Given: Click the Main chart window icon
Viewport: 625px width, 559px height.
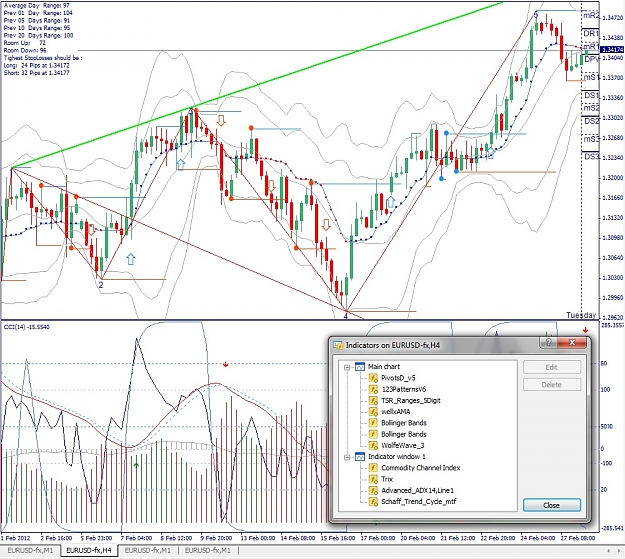Looking at the screenshot, I should (x=360, y=366).
